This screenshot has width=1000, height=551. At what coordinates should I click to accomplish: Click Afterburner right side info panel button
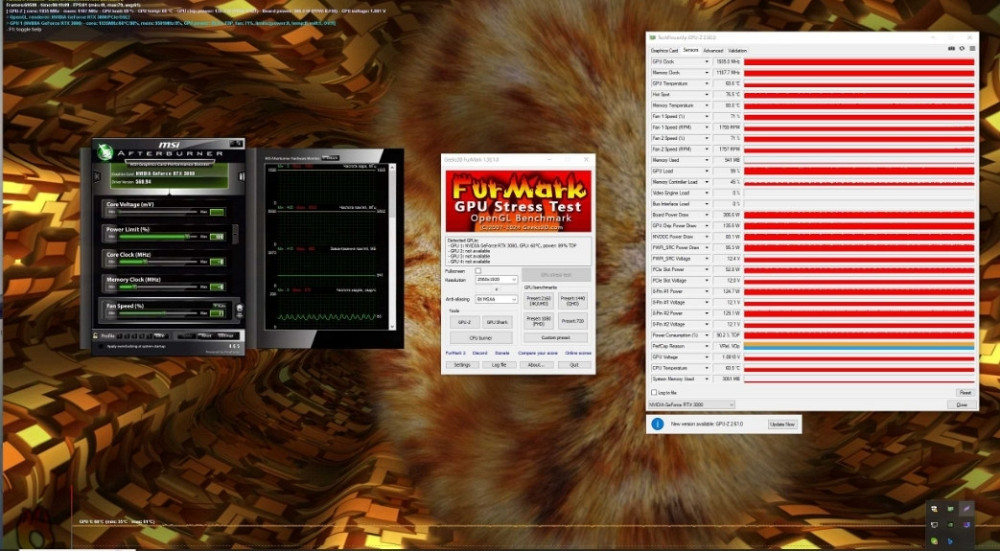click(242, 177)
